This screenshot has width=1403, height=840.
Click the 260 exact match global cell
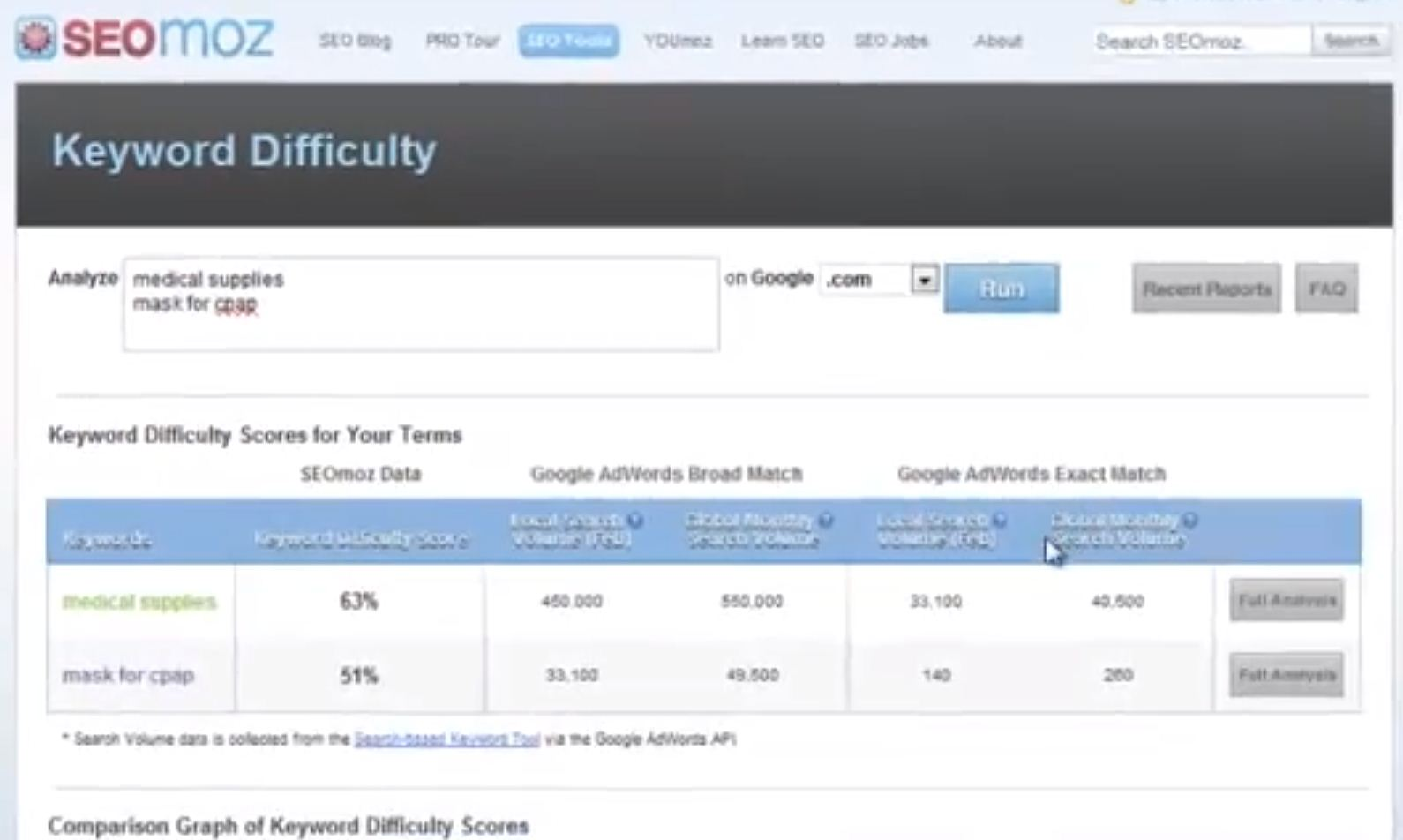coord(1118,676)
